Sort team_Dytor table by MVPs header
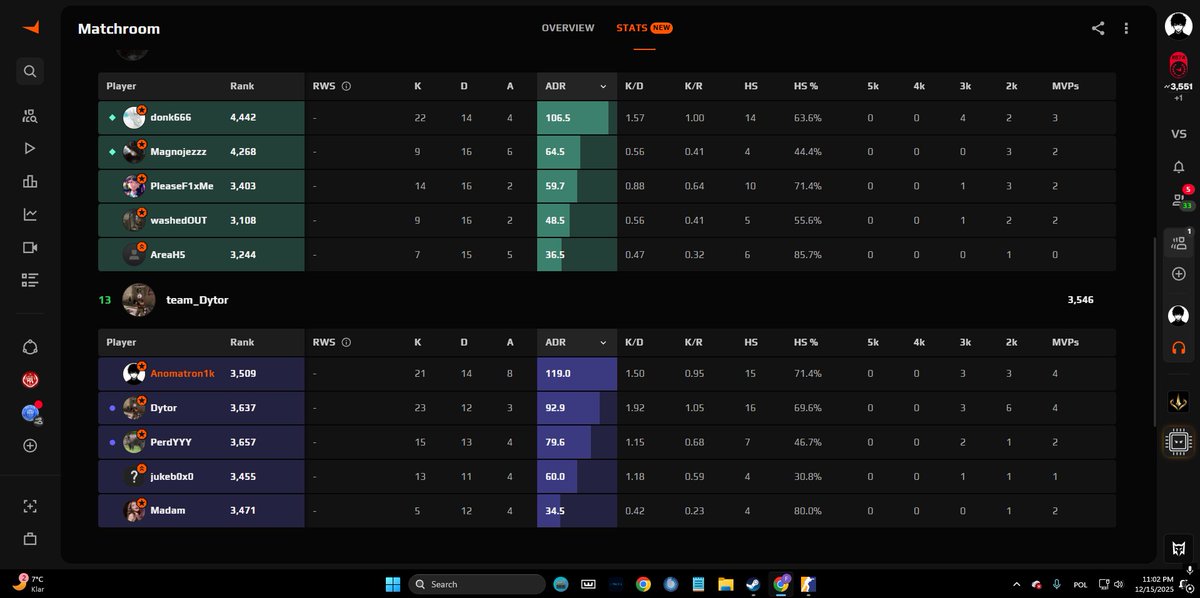Viewport: 1200px width, 598px height. (x=1065, y=342)
